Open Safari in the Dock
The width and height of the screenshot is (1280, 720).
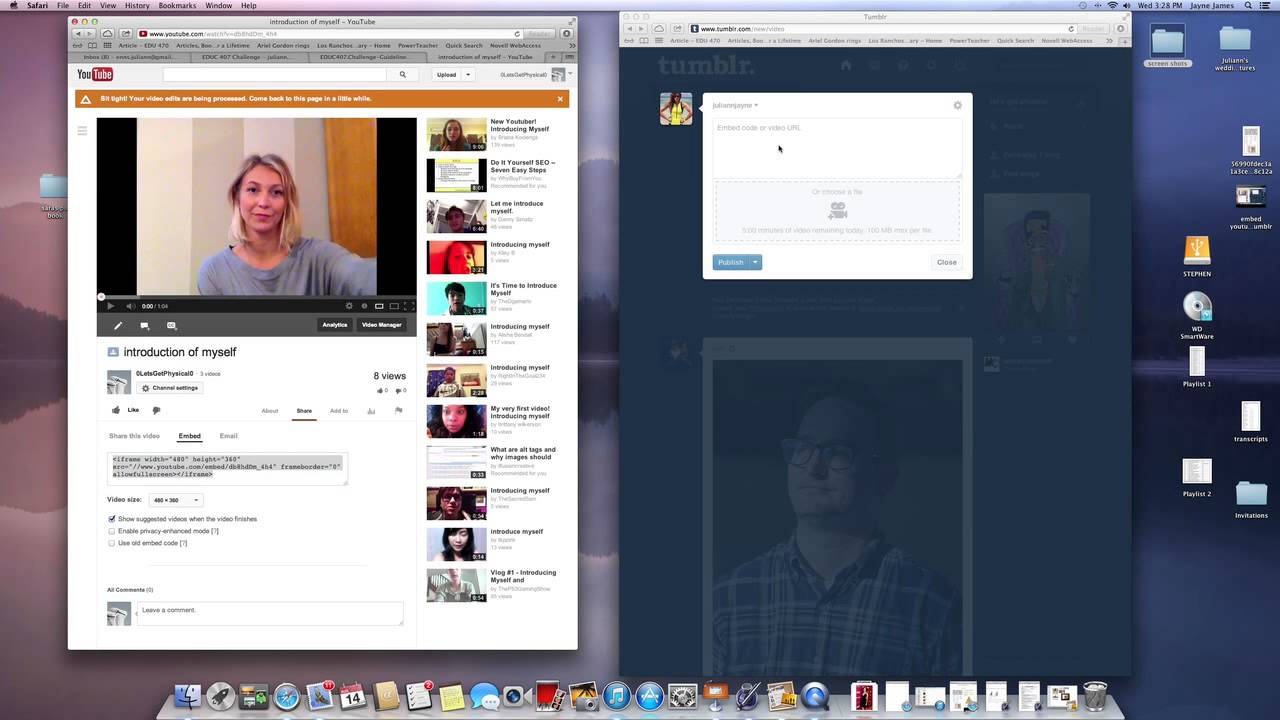(x=287, y=696)
